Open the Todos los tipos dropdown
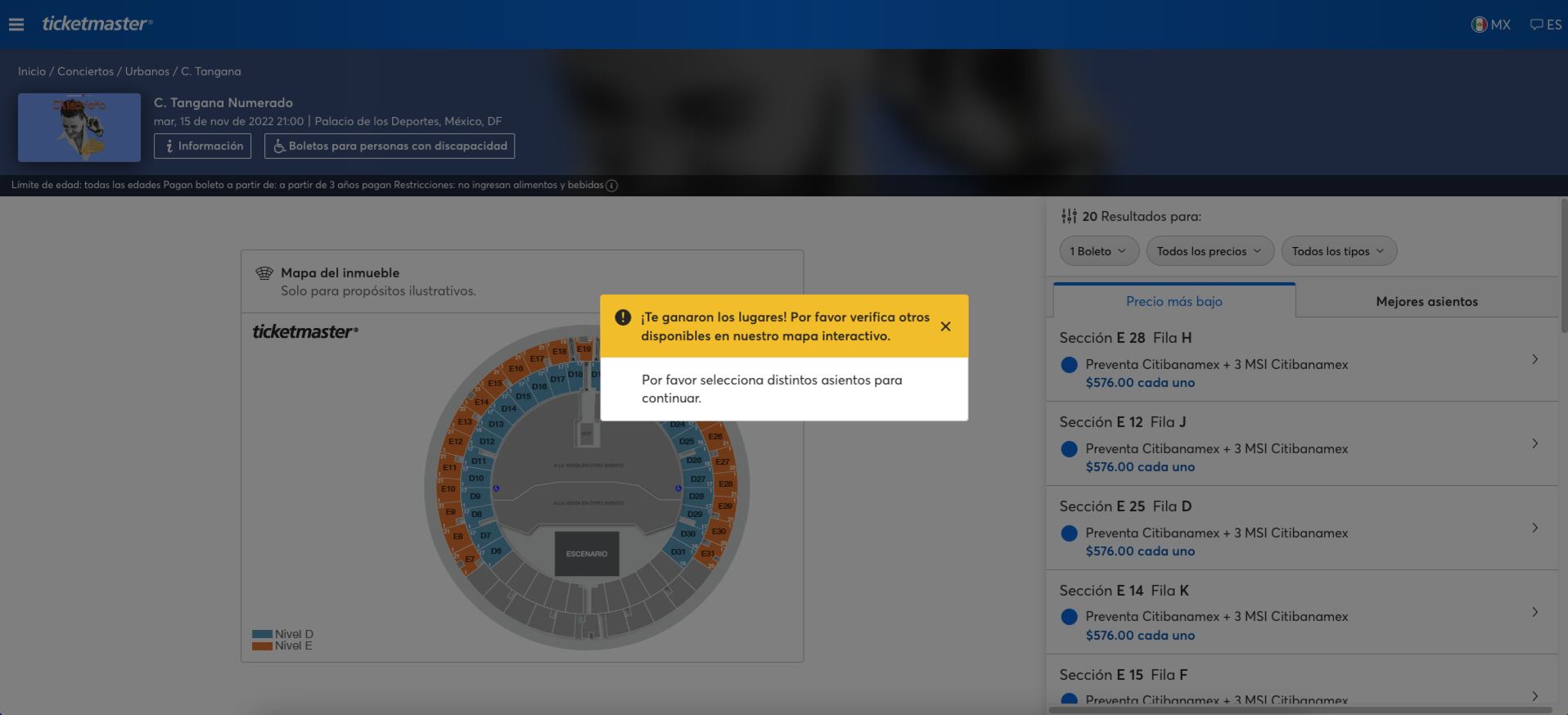This screenshot has width=1568, height=715. [x=1338, y=251]
